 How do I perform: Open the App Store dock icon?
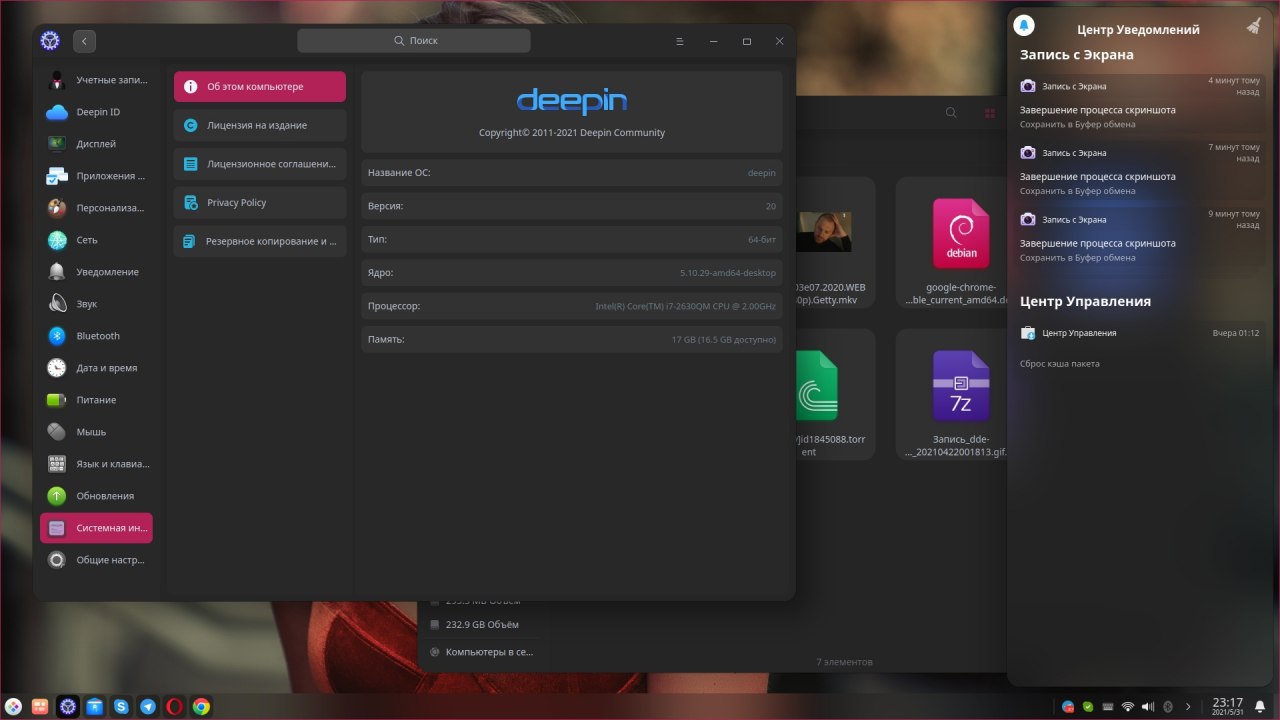[x=94, y=706]
